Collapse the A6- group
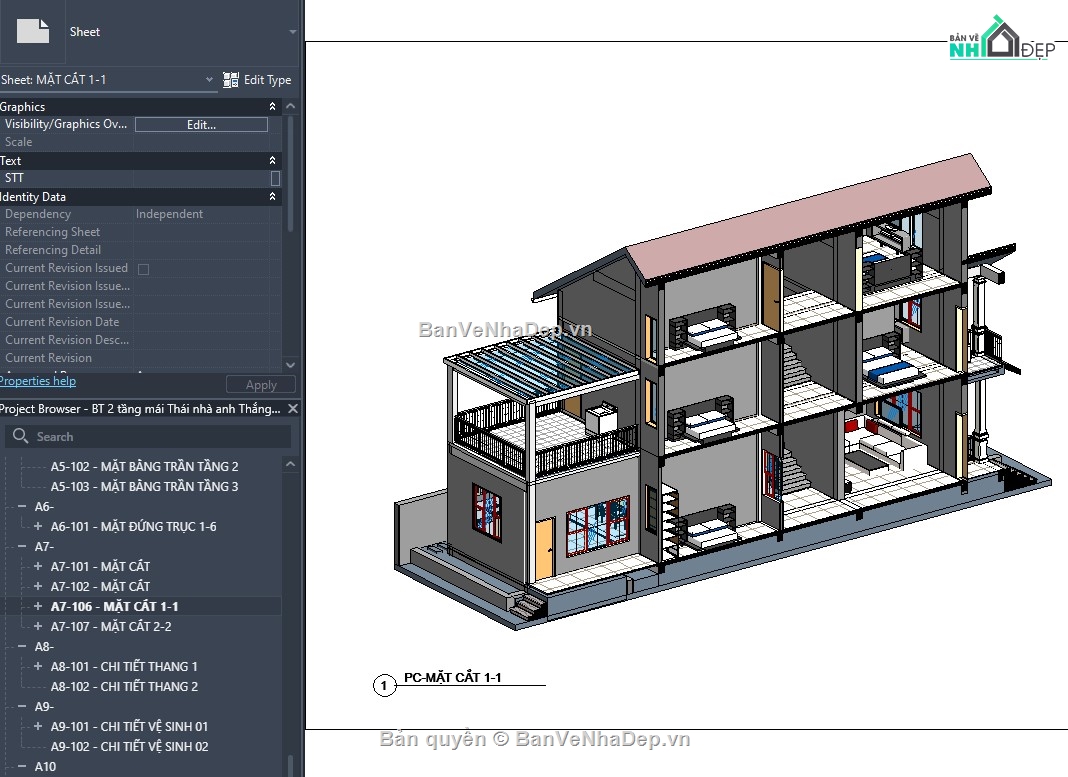 [22, 507]
